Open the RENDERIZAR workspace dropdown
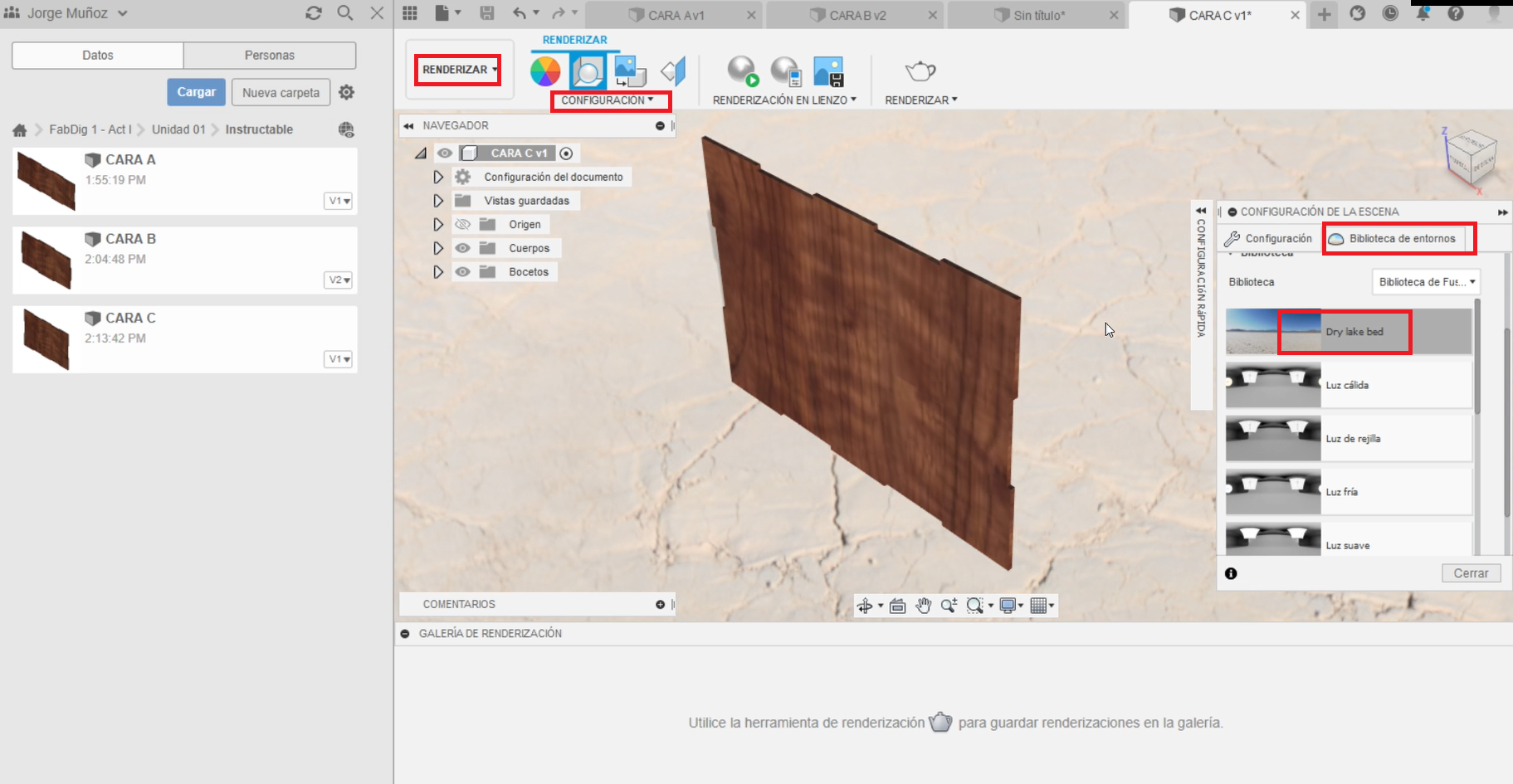The height and width of the screenshot is (784, 1513). pyautogui.click(x=459, y=70)
